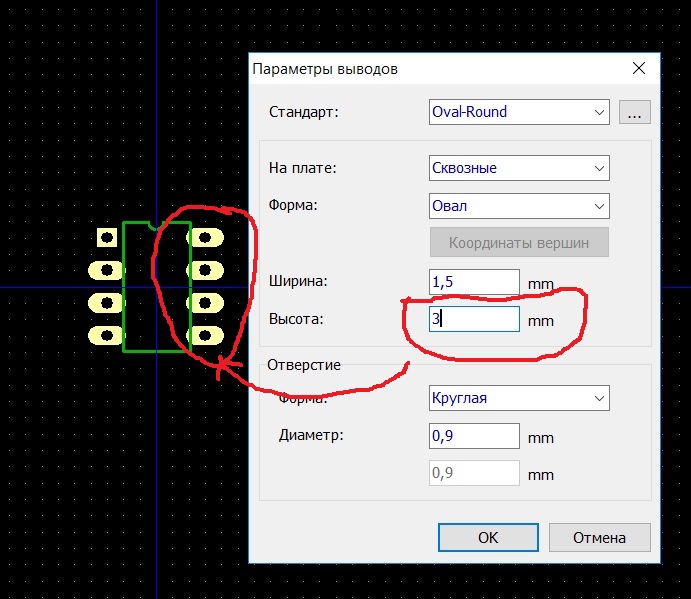Click into the Высота input field
This screenshot has height=599, width=691.
(474, 320)
